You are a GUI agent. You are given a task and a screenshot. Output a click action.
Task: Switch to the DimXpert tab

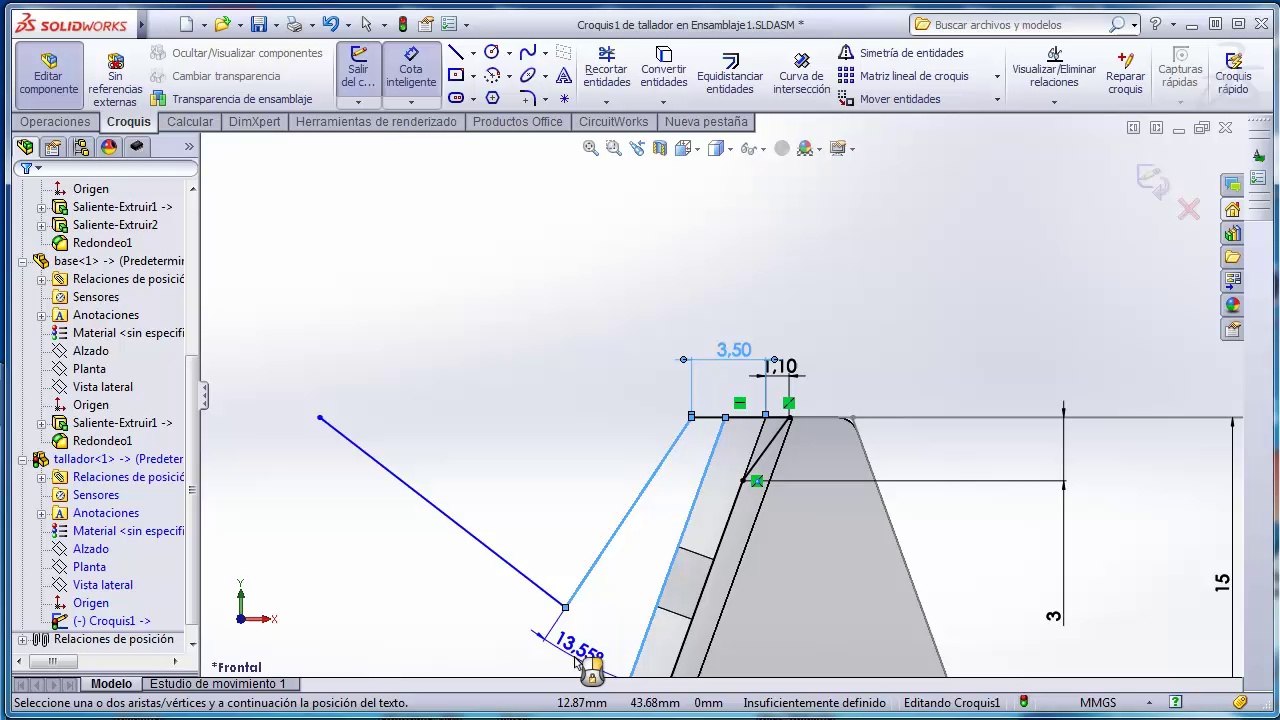click(x=254, y=122)
